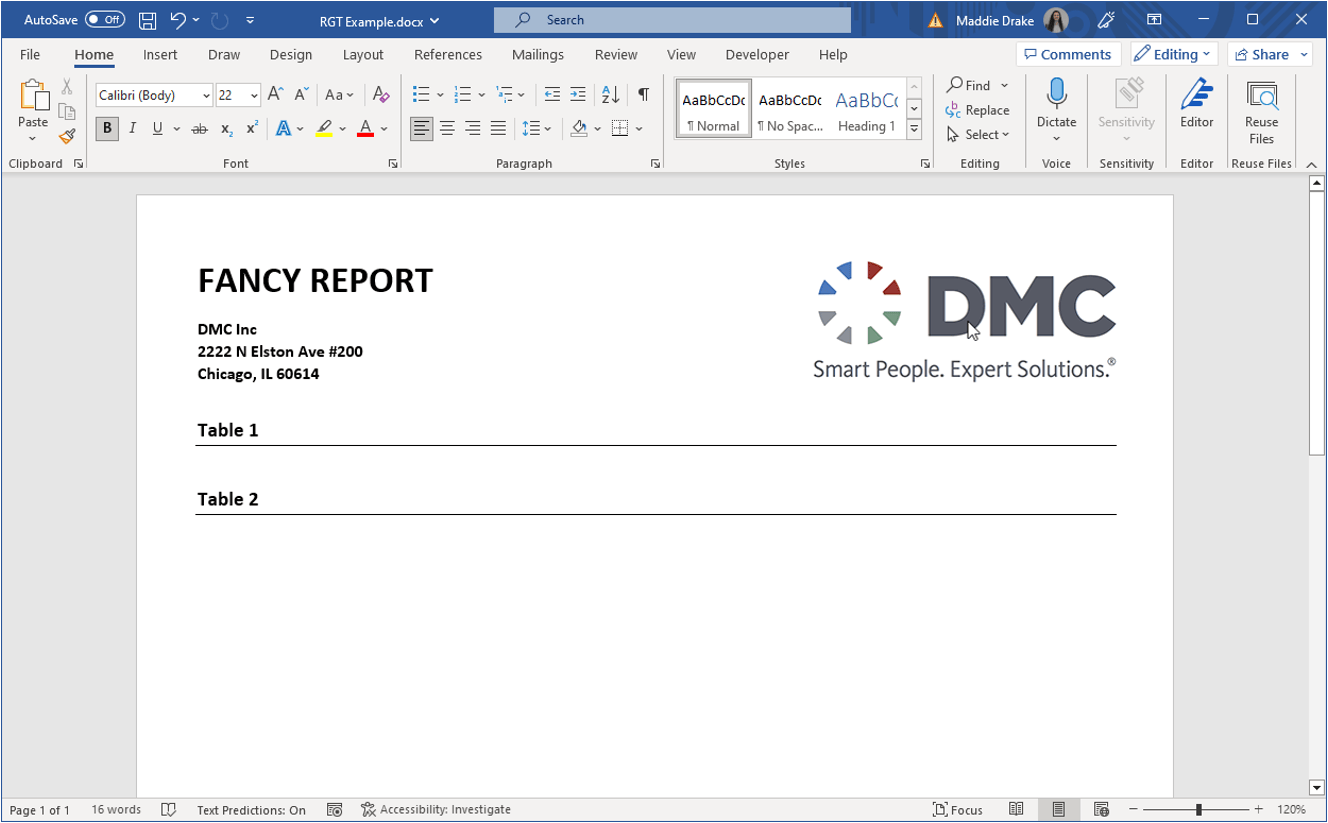Apply subscript formatting
Image resolution: width=1328 pixels, height=823 pixels.
pos(227,128)
